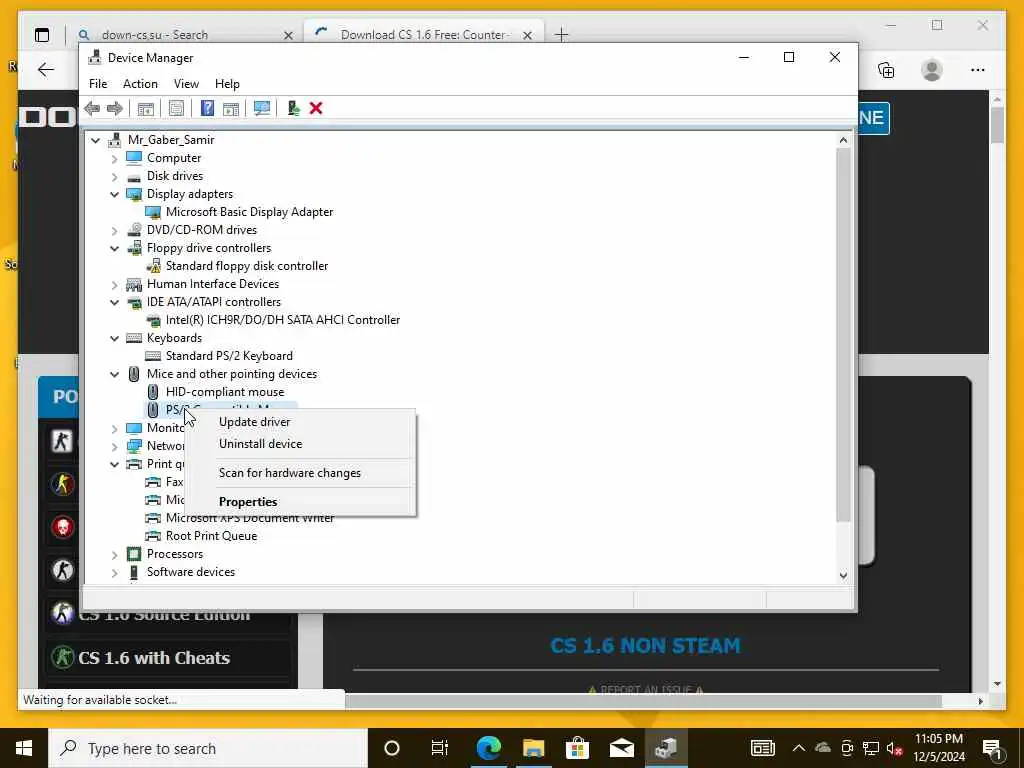Click the scroll-down arrow of device tree
The height and width of the screenshot is (768, 1024).
click(x=843, y=575)
